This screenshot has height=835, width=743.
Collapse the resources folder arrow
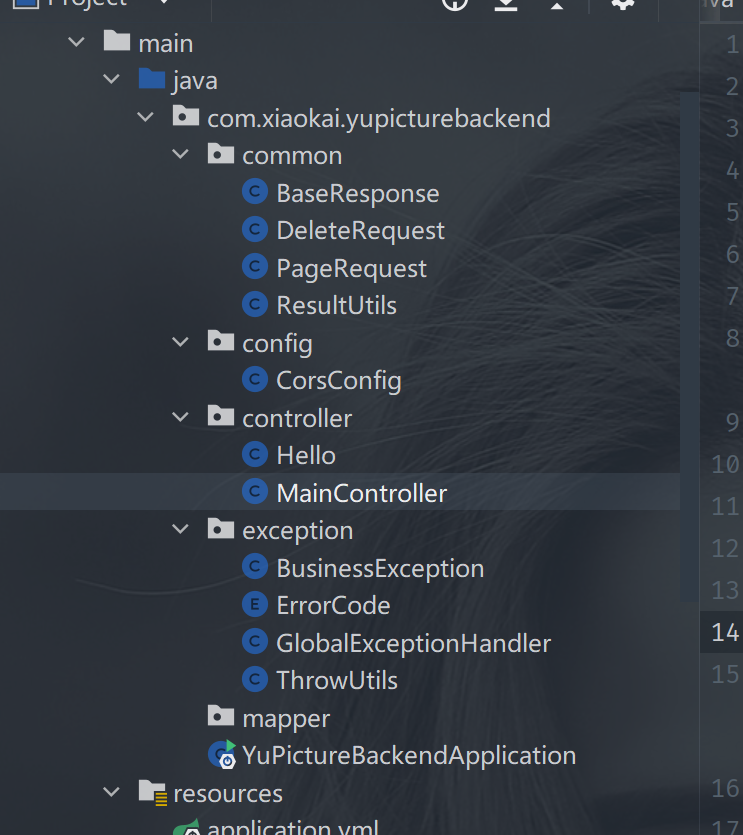point(111,793)
